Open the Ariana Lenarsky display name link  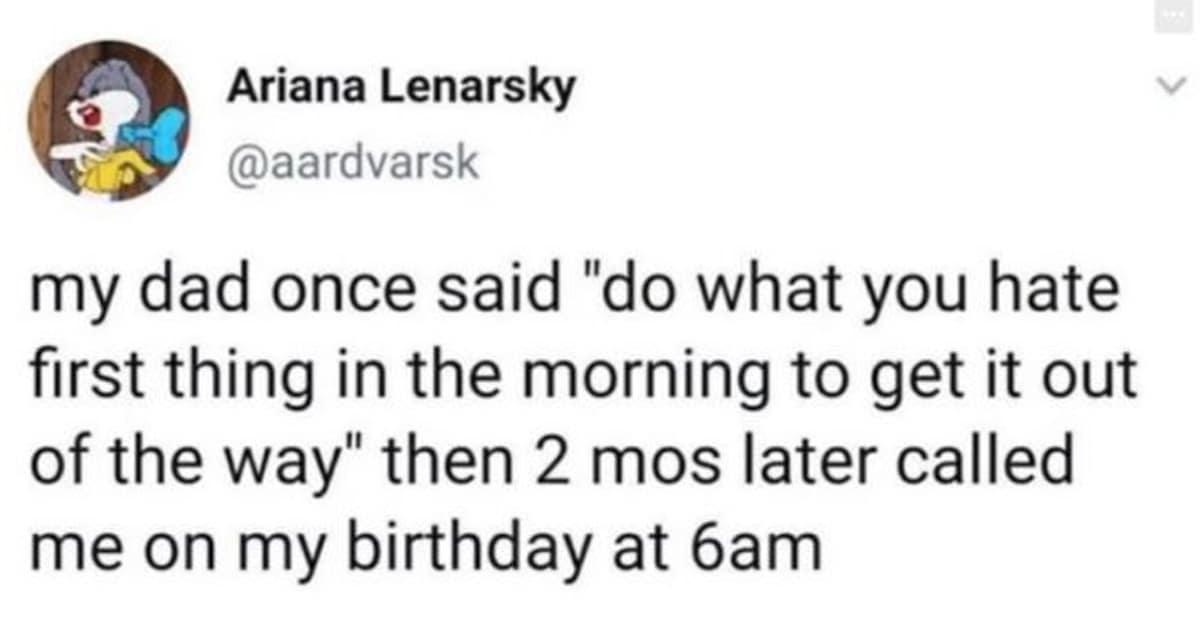[x=402, y=89]
